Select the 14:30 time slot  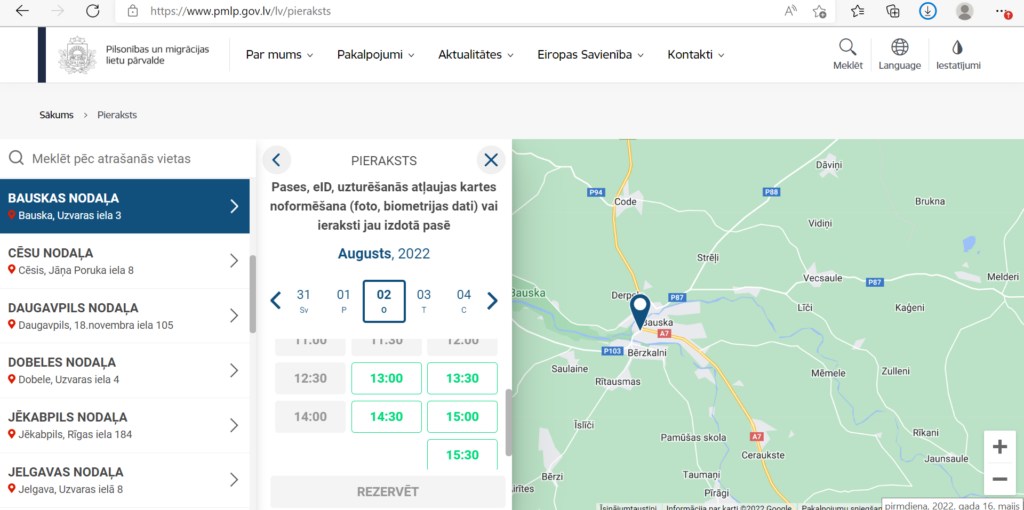click(x=386, y=416)
